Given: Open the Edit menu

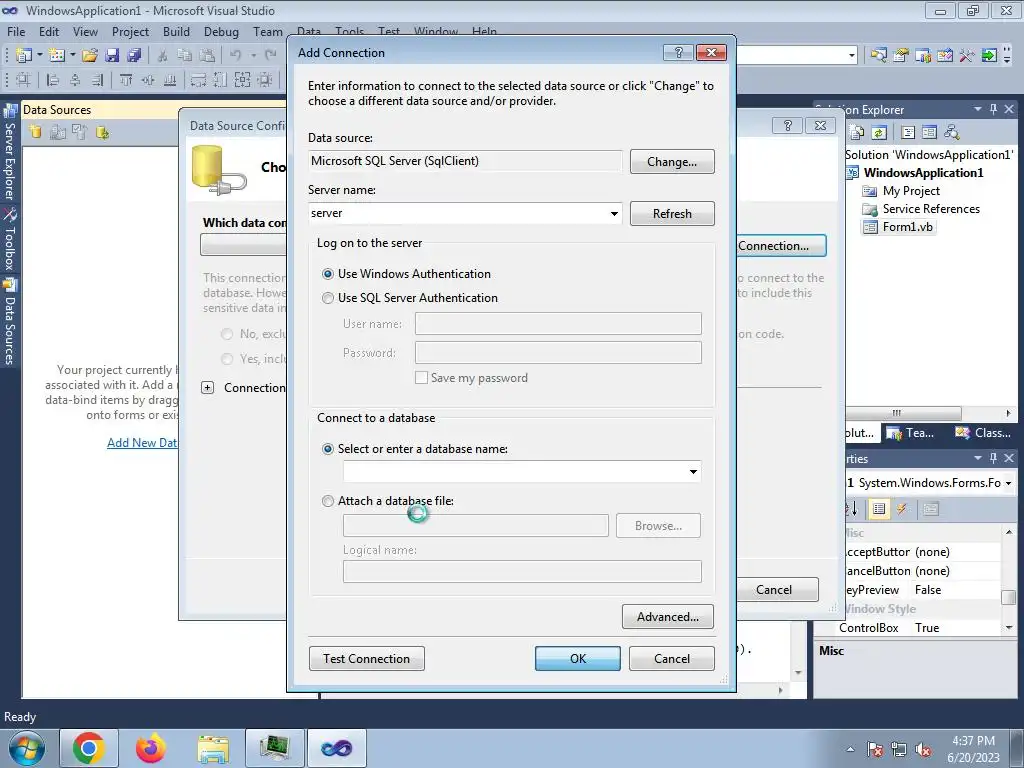Looking at the screenshot, I should (x=48, y=31).
